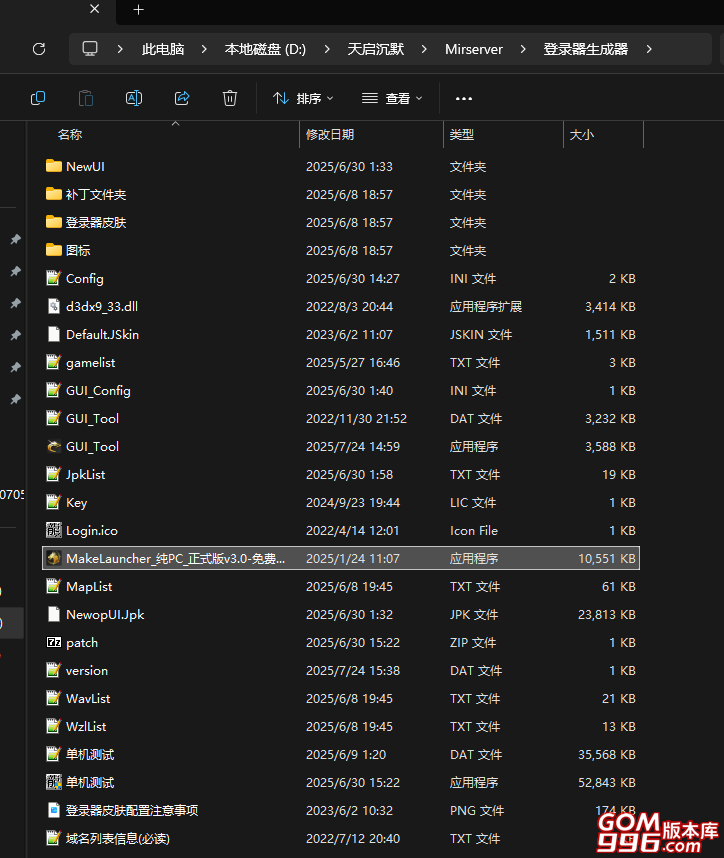This screenshot has height=858, width=724.
Task: Select the MakeLauncher application file
Action: pos(175,559)
